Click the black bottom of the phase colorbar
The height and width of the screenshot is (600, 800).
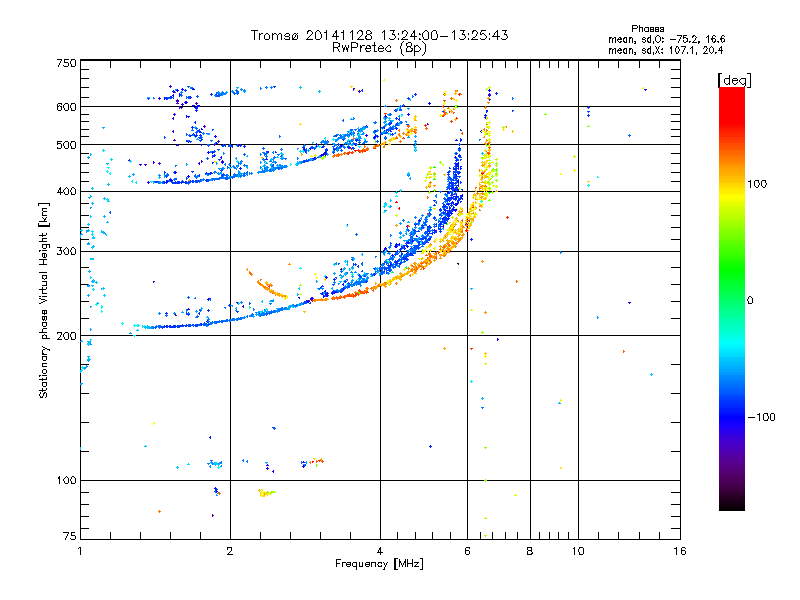click(x=732, y=503)
